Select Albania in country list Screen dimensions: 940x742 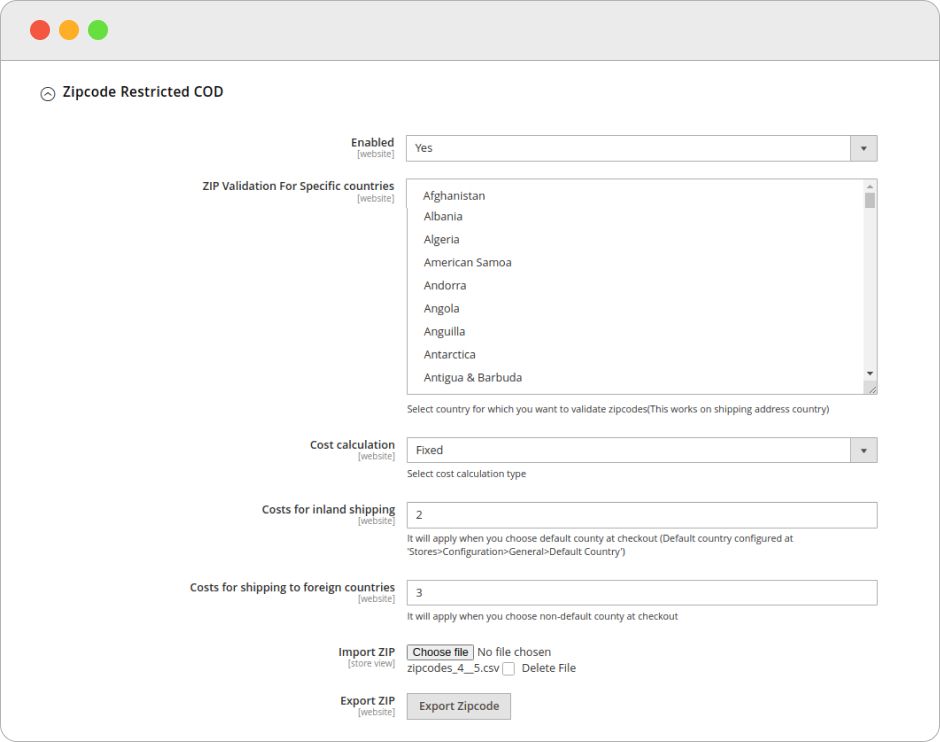443,216
